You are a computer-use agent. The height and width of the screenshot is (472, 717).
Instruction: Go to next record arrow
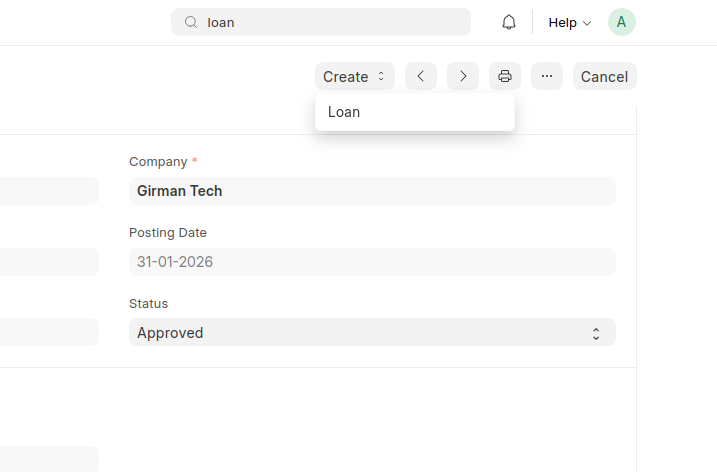(463, 76)
